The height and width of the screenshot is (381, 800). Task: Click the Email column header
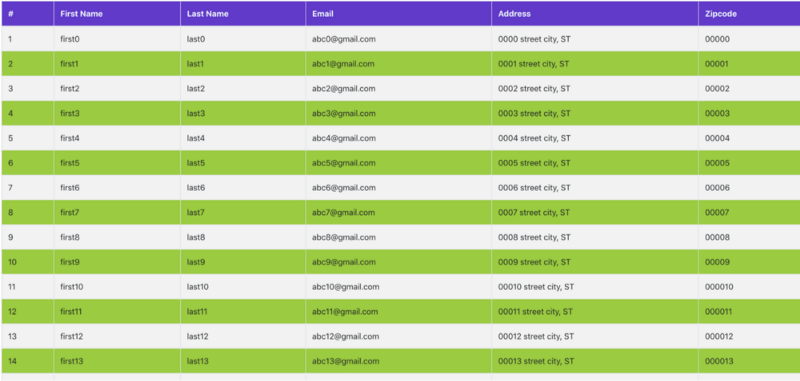point(398,14)
